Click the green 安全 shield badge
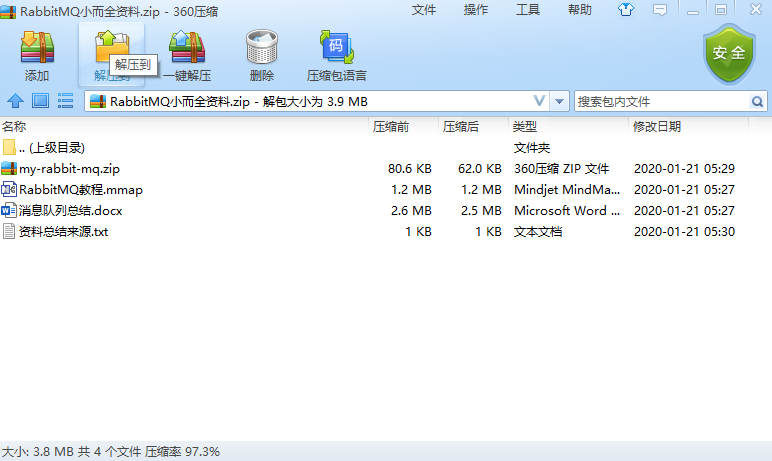Viewport: 772px width, 461px height. pos(729,54)
